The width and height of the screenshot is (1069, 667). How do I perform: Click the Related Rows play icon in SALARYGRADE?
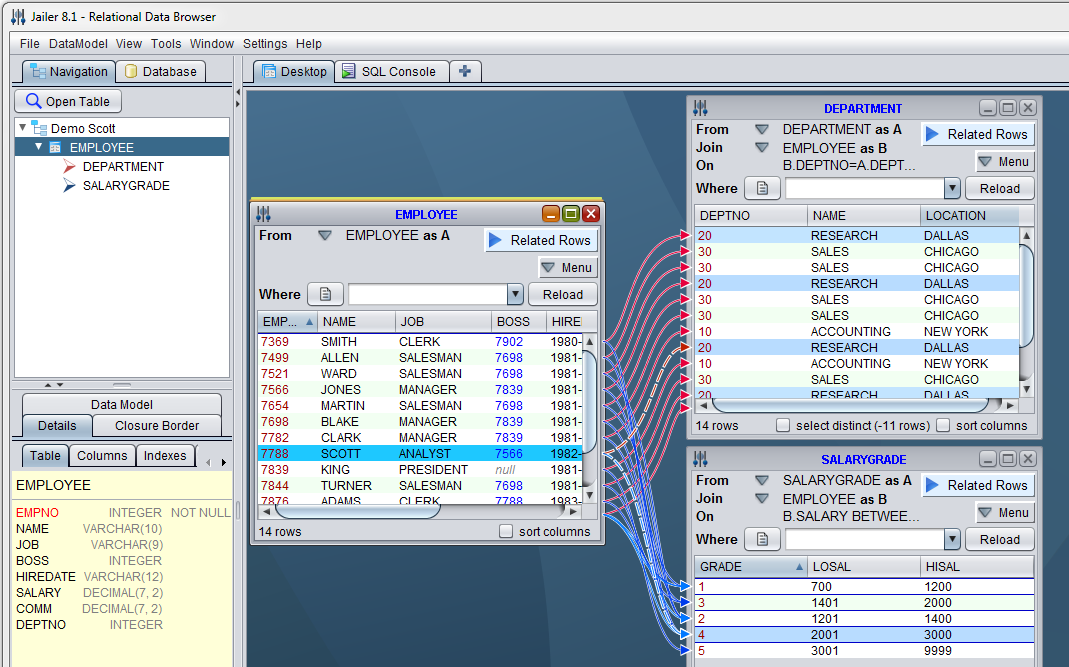932,485
